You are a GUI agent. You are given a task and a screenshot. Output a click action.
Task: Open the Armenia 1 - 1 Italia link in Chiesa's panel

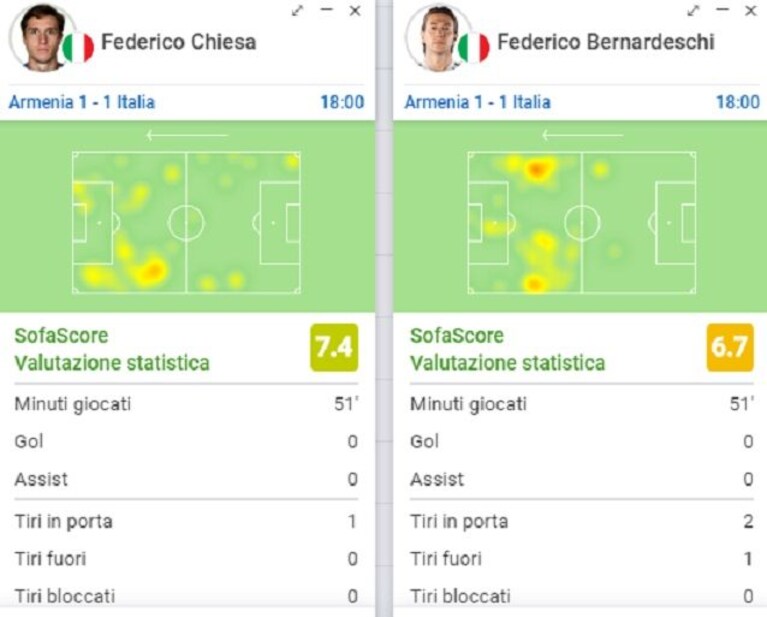click(82, 102)
